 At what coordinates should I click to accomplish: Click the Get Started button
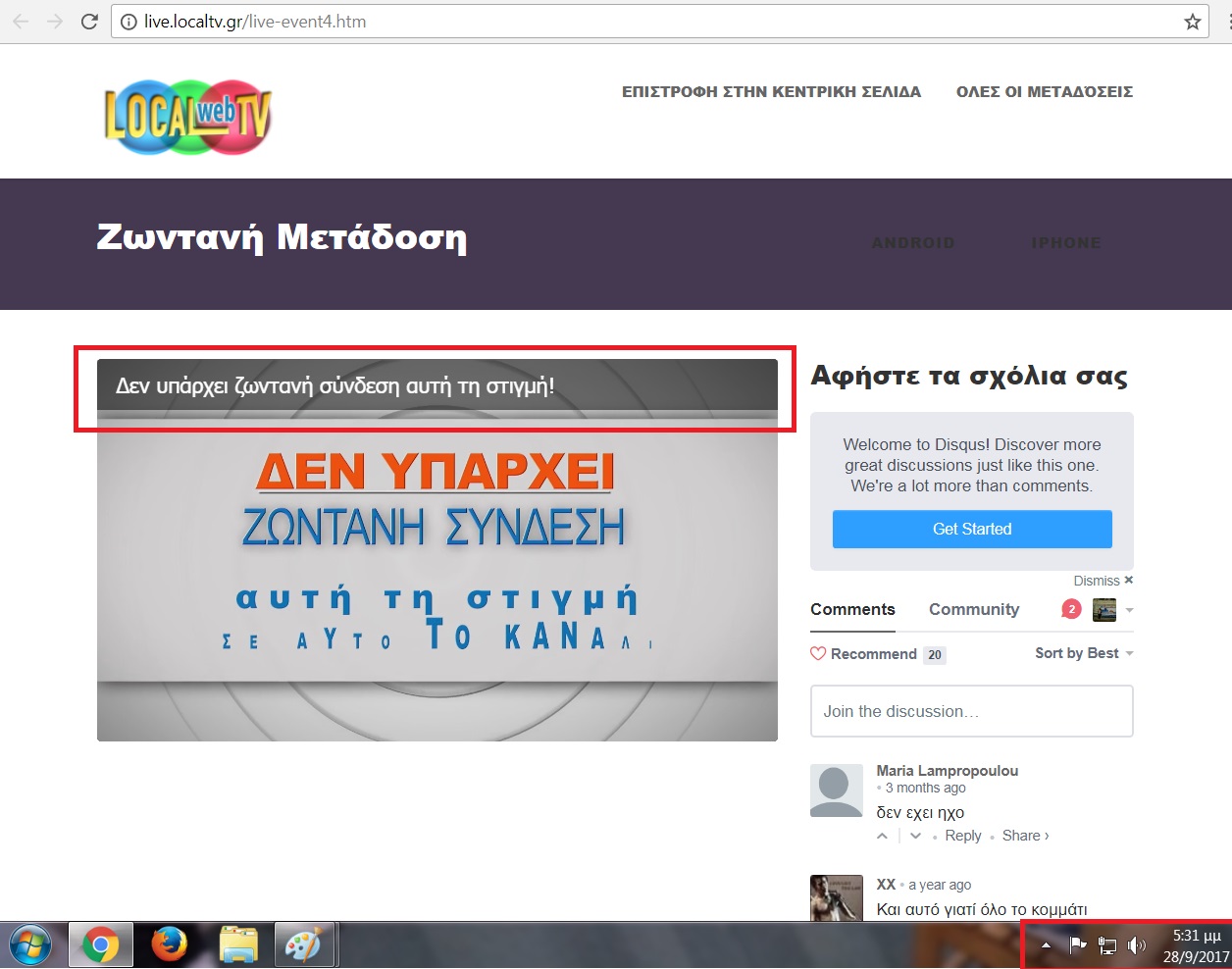972,529
